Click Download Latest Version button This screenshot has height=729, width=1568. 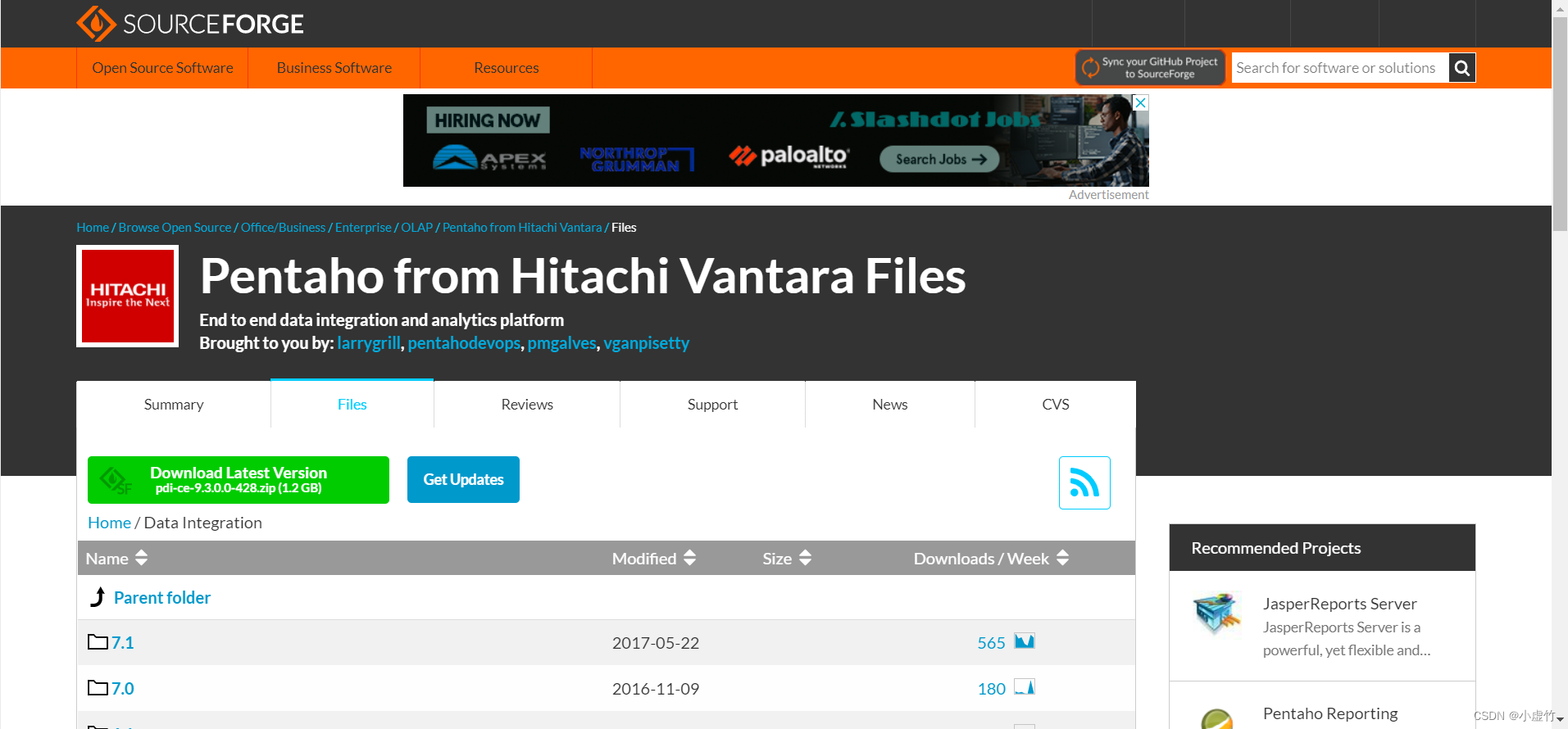point(239,480)
